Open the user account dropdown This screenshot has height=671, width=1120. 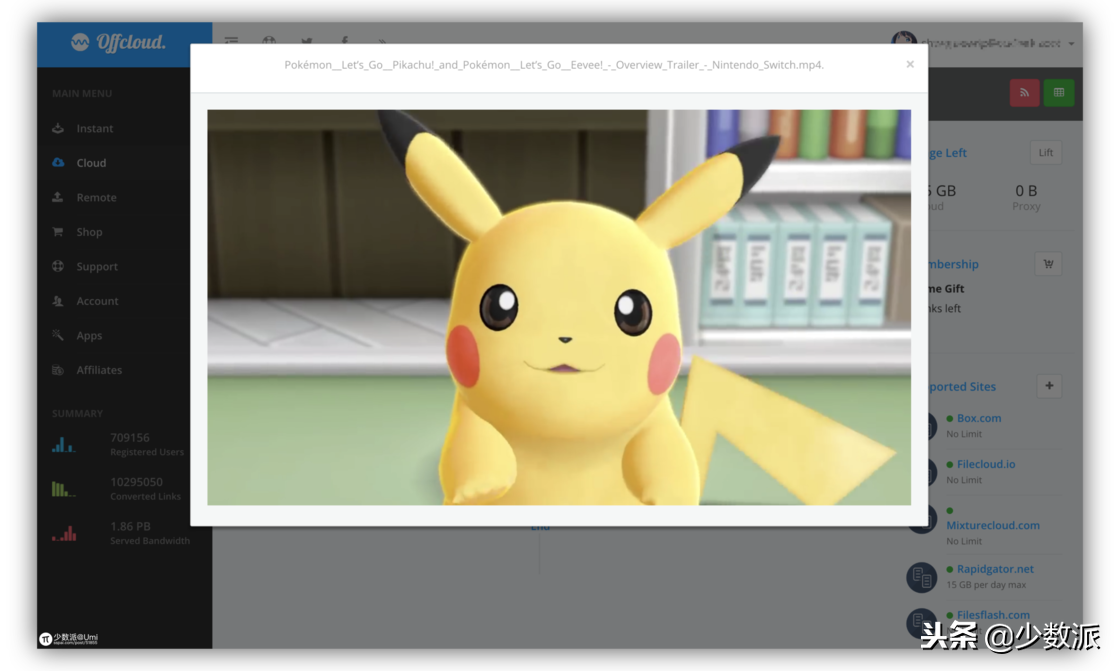[x=1071, y=43]
